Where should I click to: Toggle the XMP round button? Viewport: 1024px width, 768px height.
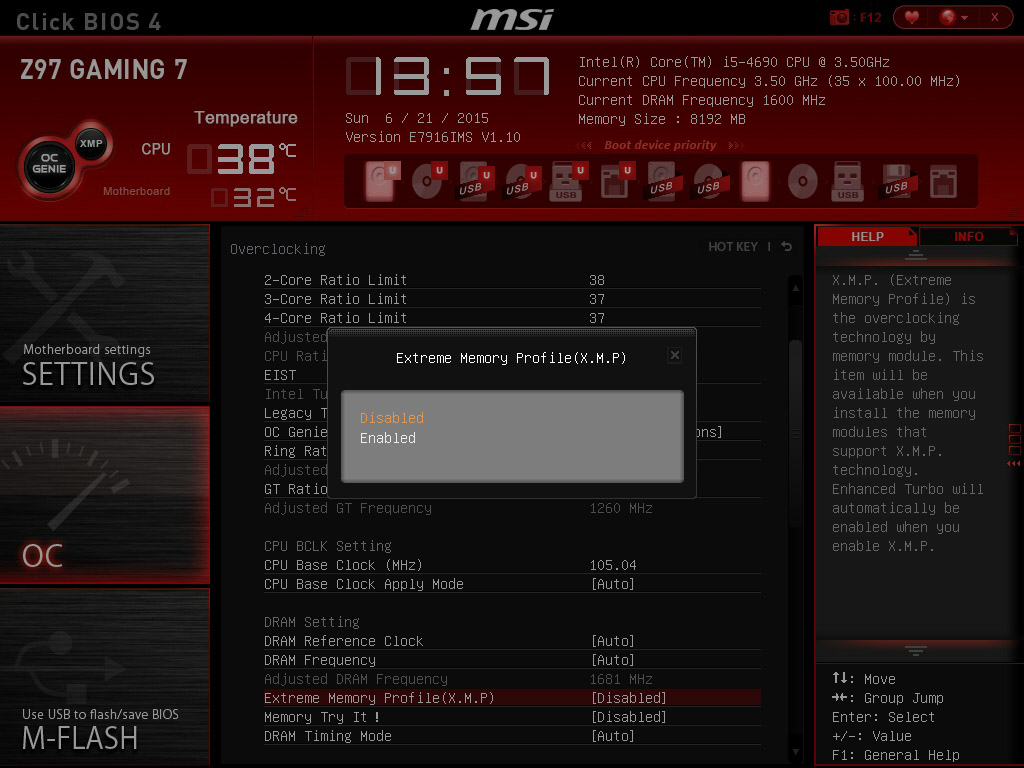tap(91, 144)
